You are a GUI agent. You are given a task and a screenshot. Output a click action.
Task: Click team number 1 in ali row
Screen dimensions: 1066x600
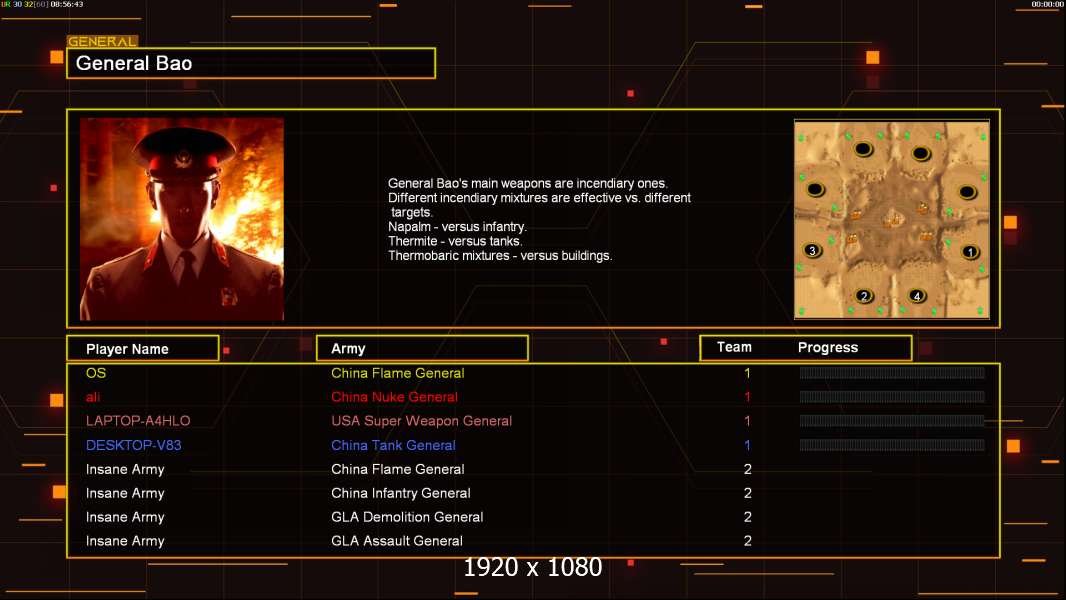[x=747, y=397]
